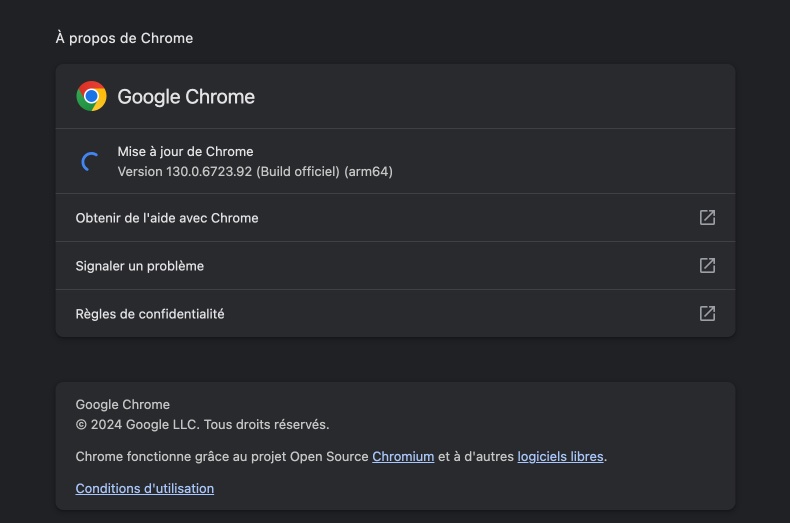This screenshot has height=523, width=790.
Task: Click the À propos de Chrome heading
Action: (124, 38)
